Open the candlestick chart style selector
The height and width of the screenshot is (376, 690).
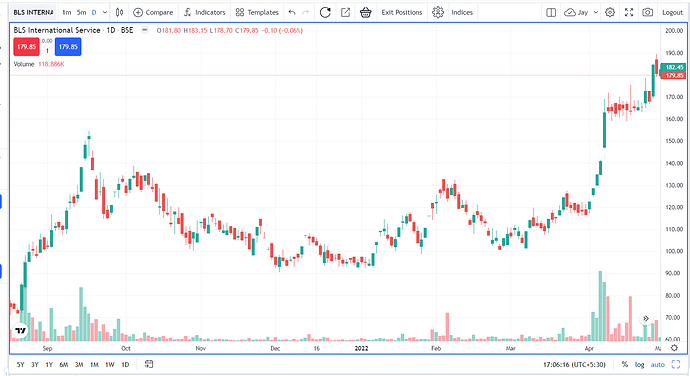119,12
